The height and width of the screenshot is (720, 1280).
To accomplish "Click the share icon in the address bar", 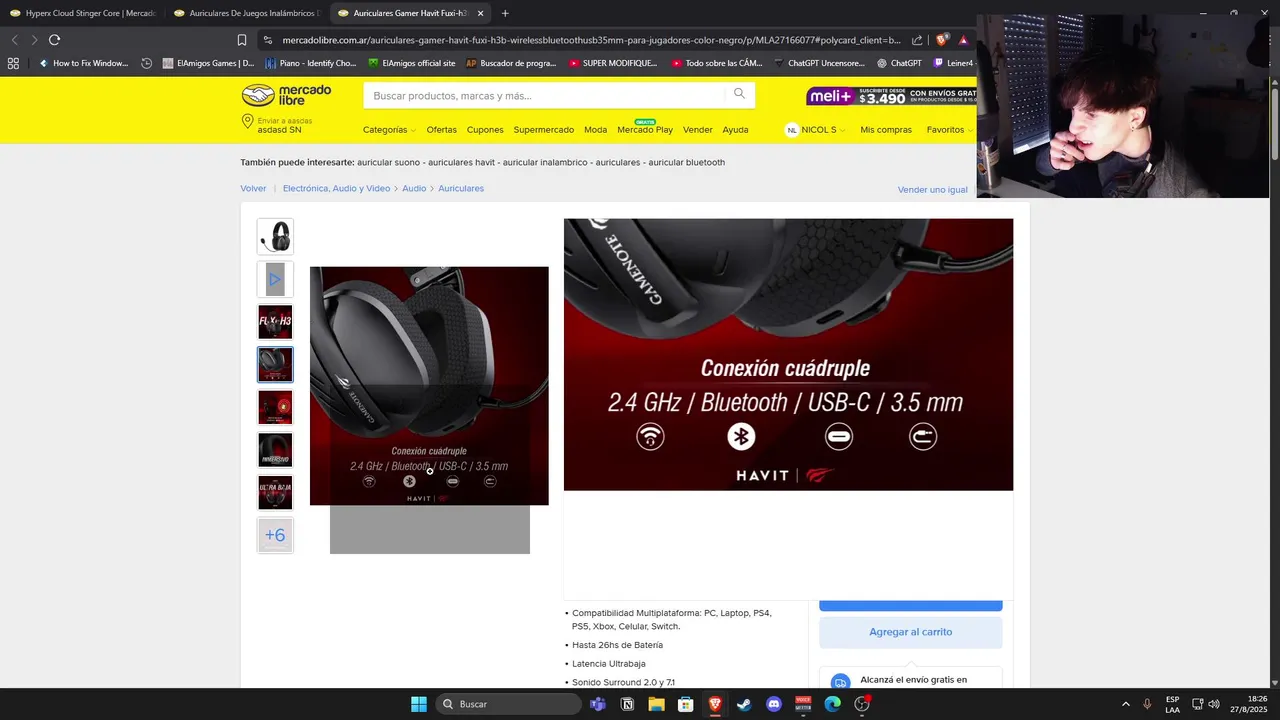I will click(917, 40).
